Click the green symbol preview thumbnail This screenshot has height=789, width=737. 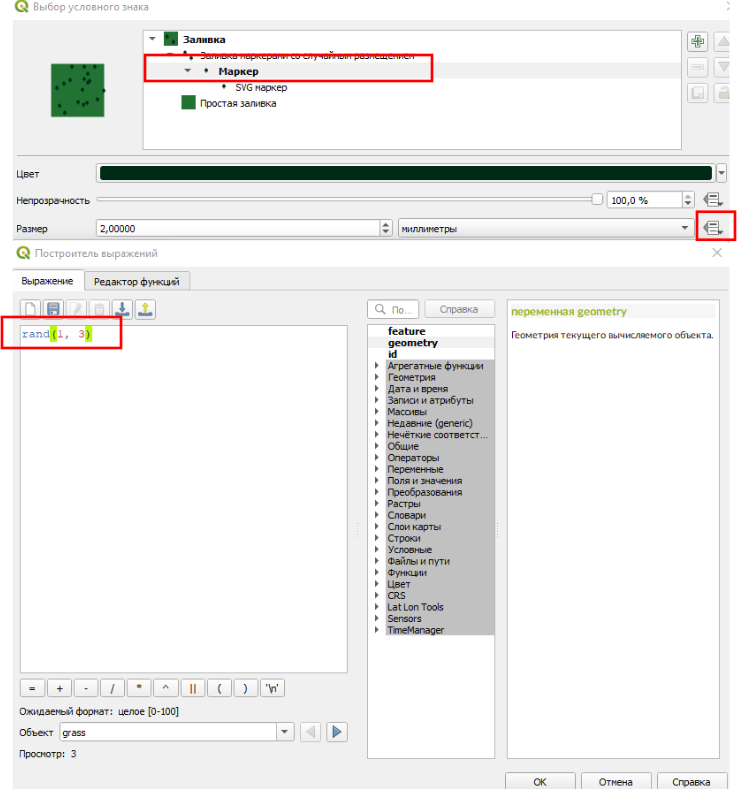[77, 90]
